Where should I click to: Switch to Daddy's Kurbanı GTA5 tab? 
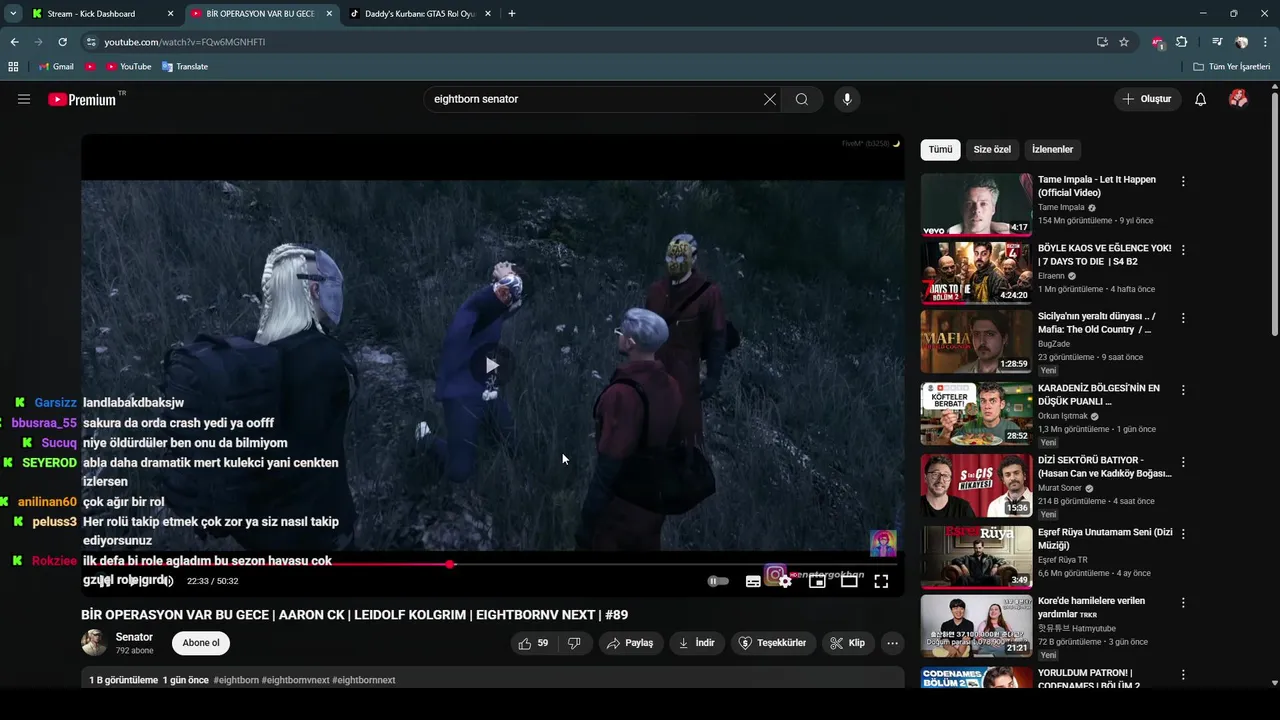(419, 14)
